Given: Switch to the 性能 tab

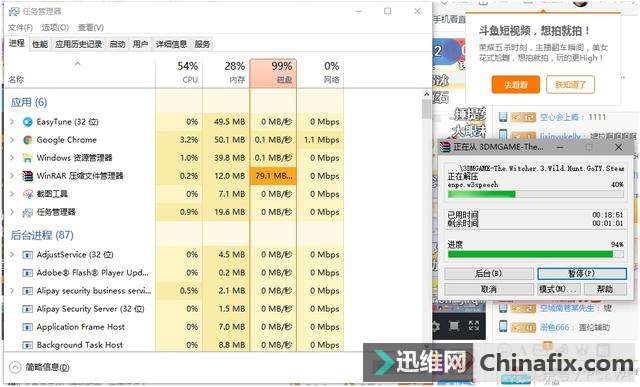Looking at the screenshot, I should (x=40, y=44).
